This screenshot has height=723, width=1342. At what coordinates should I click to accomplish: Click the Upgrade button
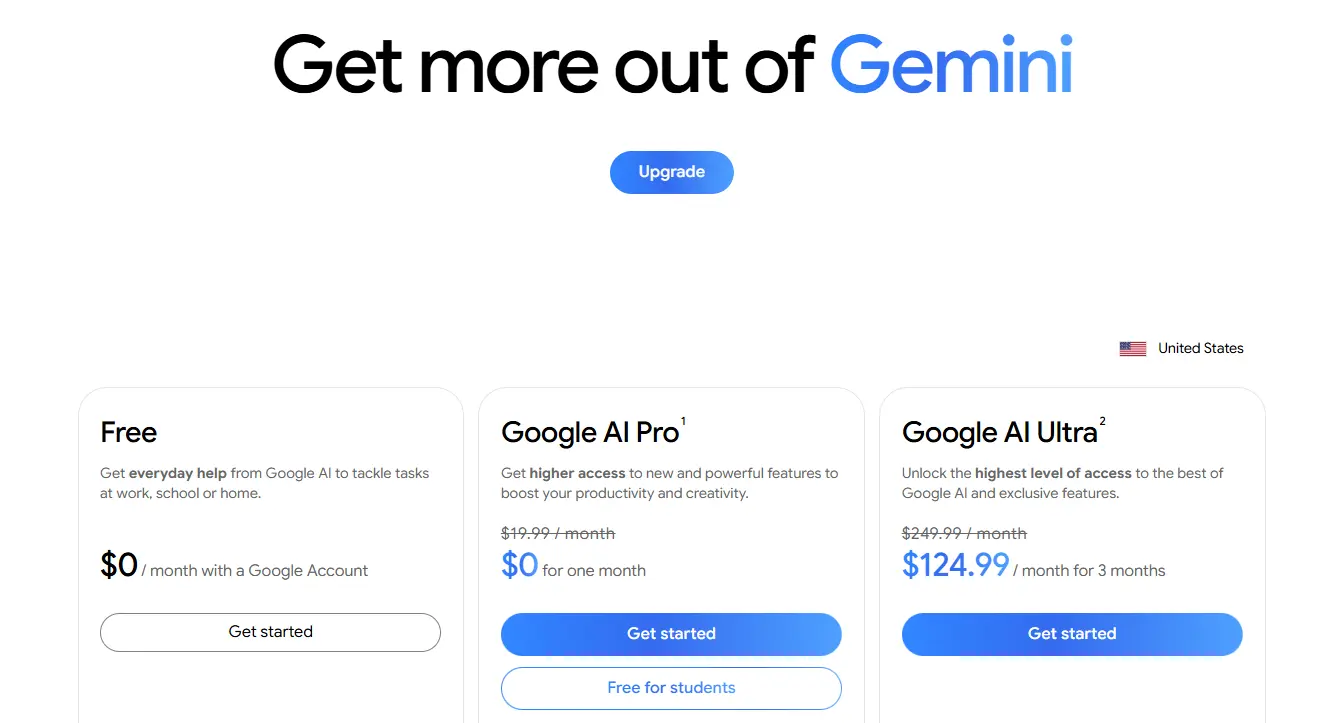tap(671, 172)
